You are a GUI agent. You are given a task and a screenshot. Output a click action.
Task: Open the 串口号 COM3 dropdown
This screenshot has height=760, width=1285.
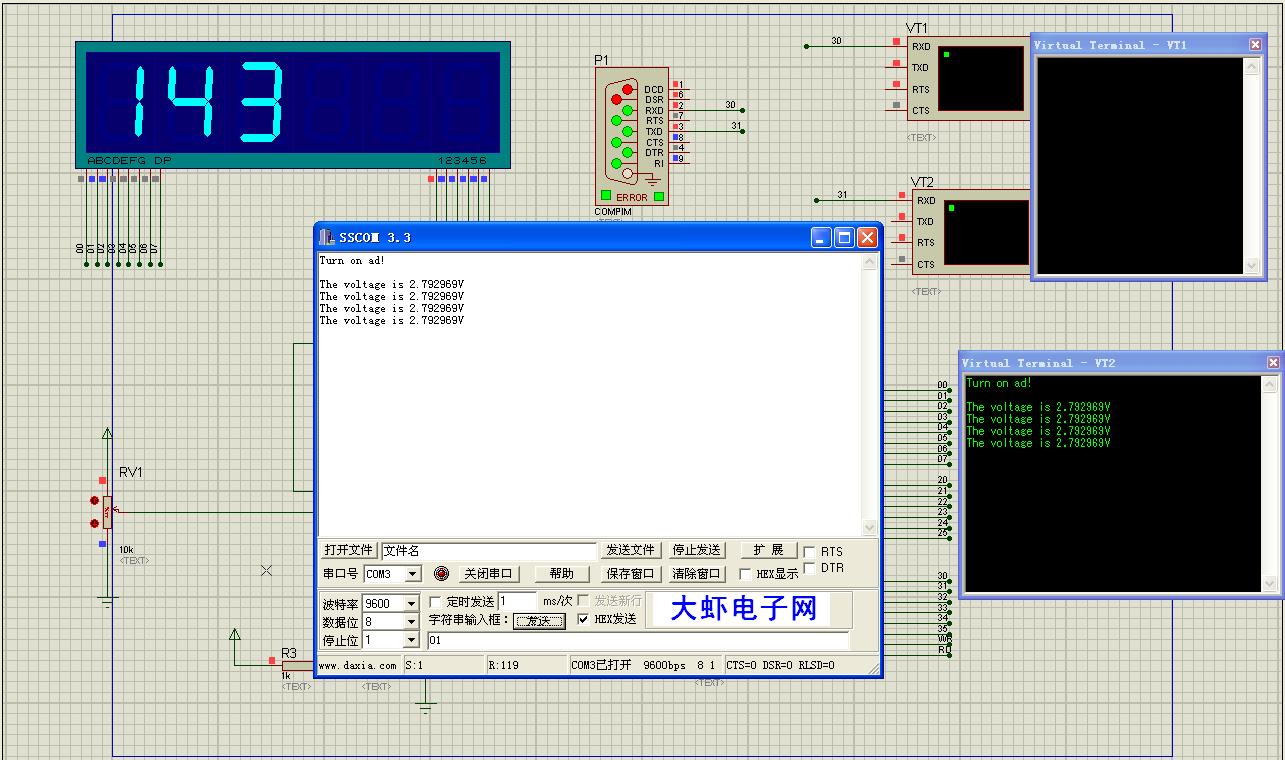tap(412, 574)
